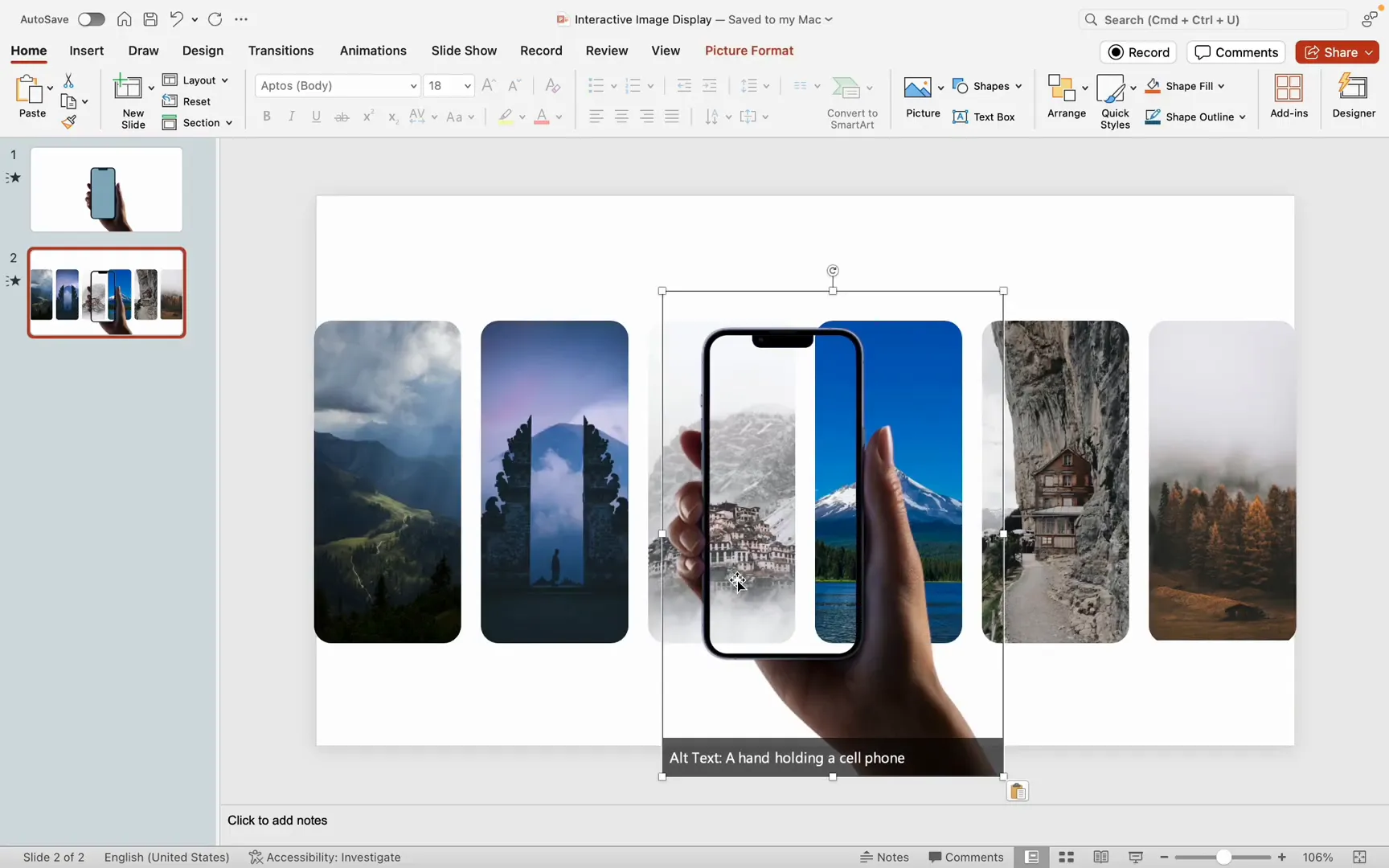Click the New Slide icon
The width and height of the screenshot is (1389, 868).
click(128, 87)
